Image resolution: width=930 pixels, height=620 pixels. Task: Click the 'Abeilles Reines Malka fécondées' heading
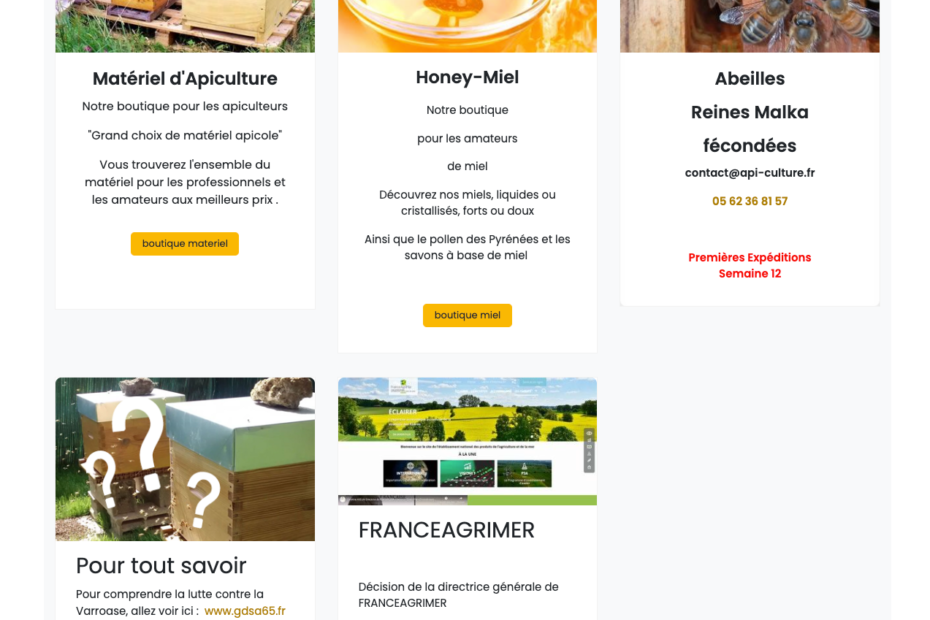[750, 112]
